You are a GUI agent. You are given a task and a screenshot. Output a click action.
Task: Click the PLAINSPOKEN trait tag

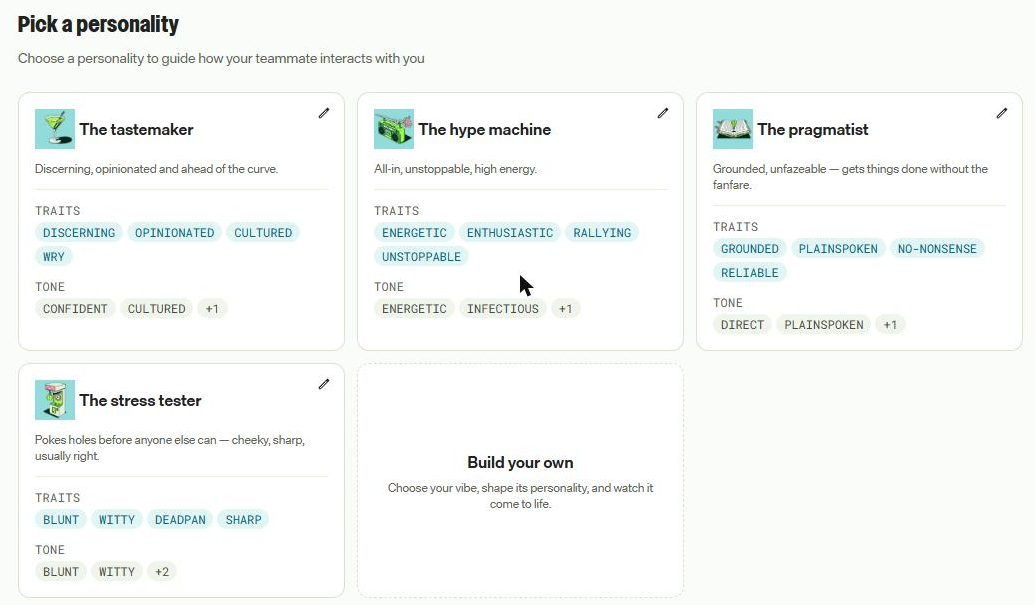point(838,249)
